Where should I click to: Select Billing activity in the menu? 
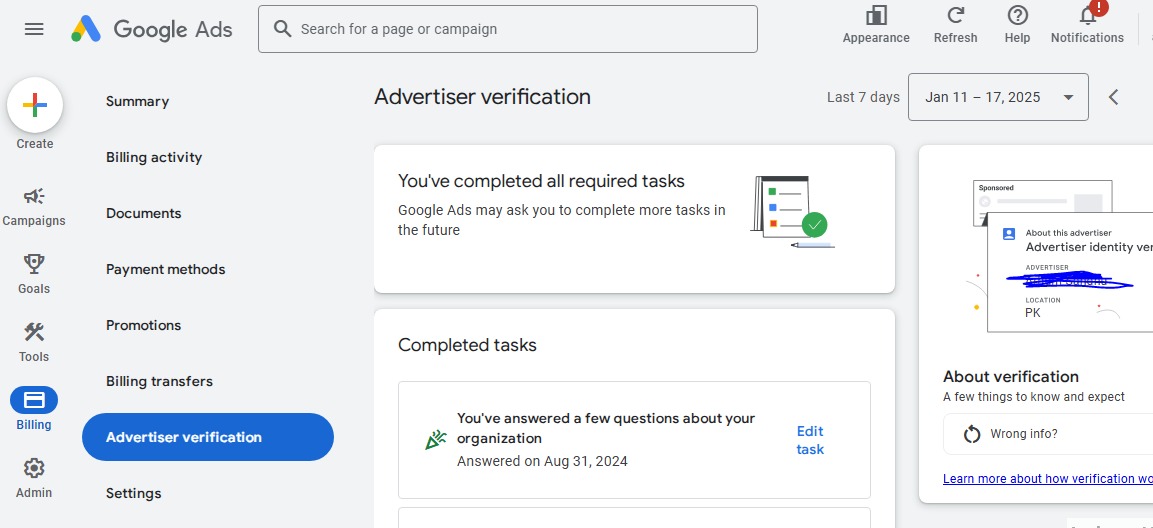click(154, 157)
